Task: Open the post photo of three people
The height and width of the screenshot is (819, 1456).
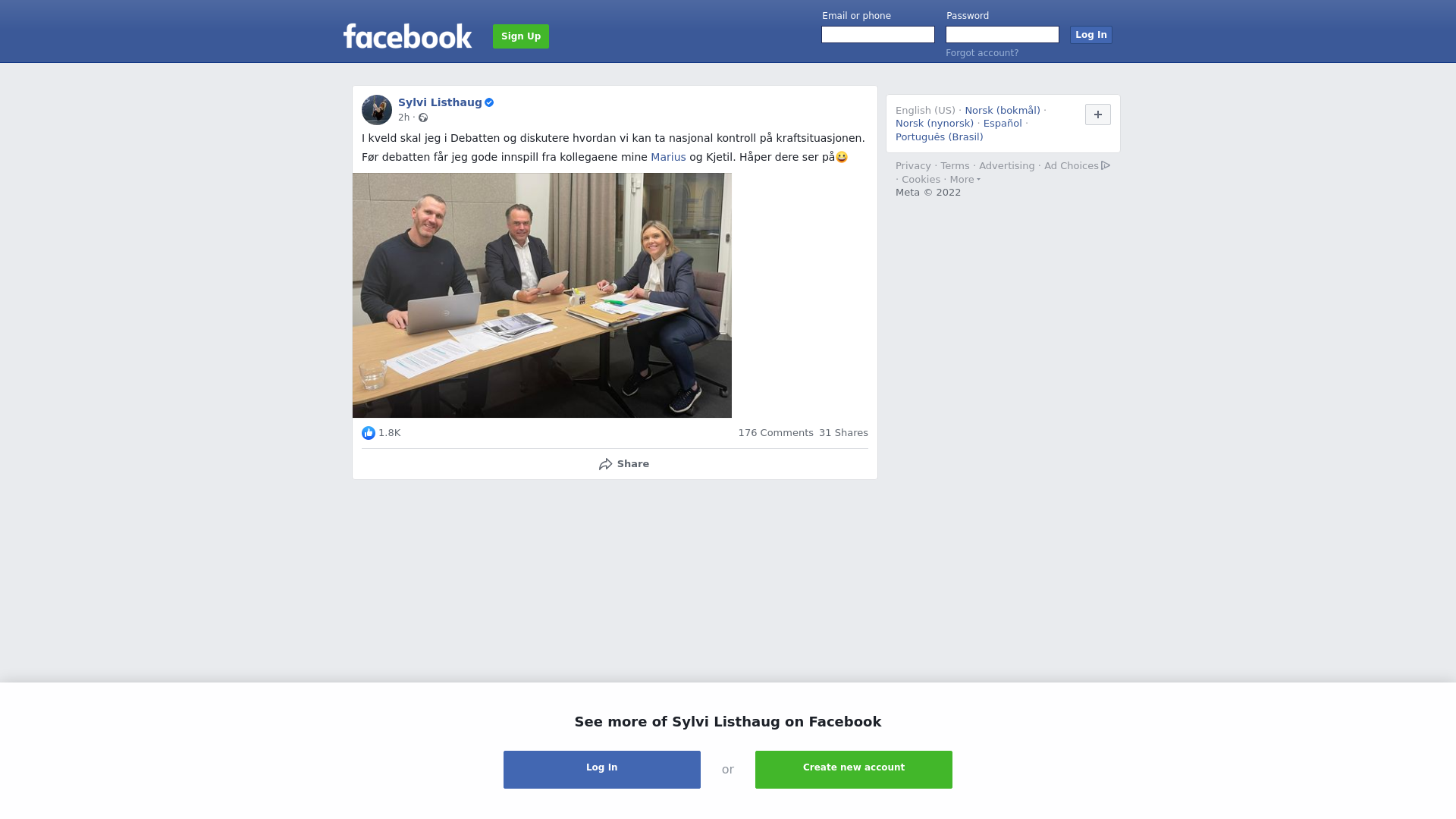Action: pyautogui.click(x=542, y=296)
